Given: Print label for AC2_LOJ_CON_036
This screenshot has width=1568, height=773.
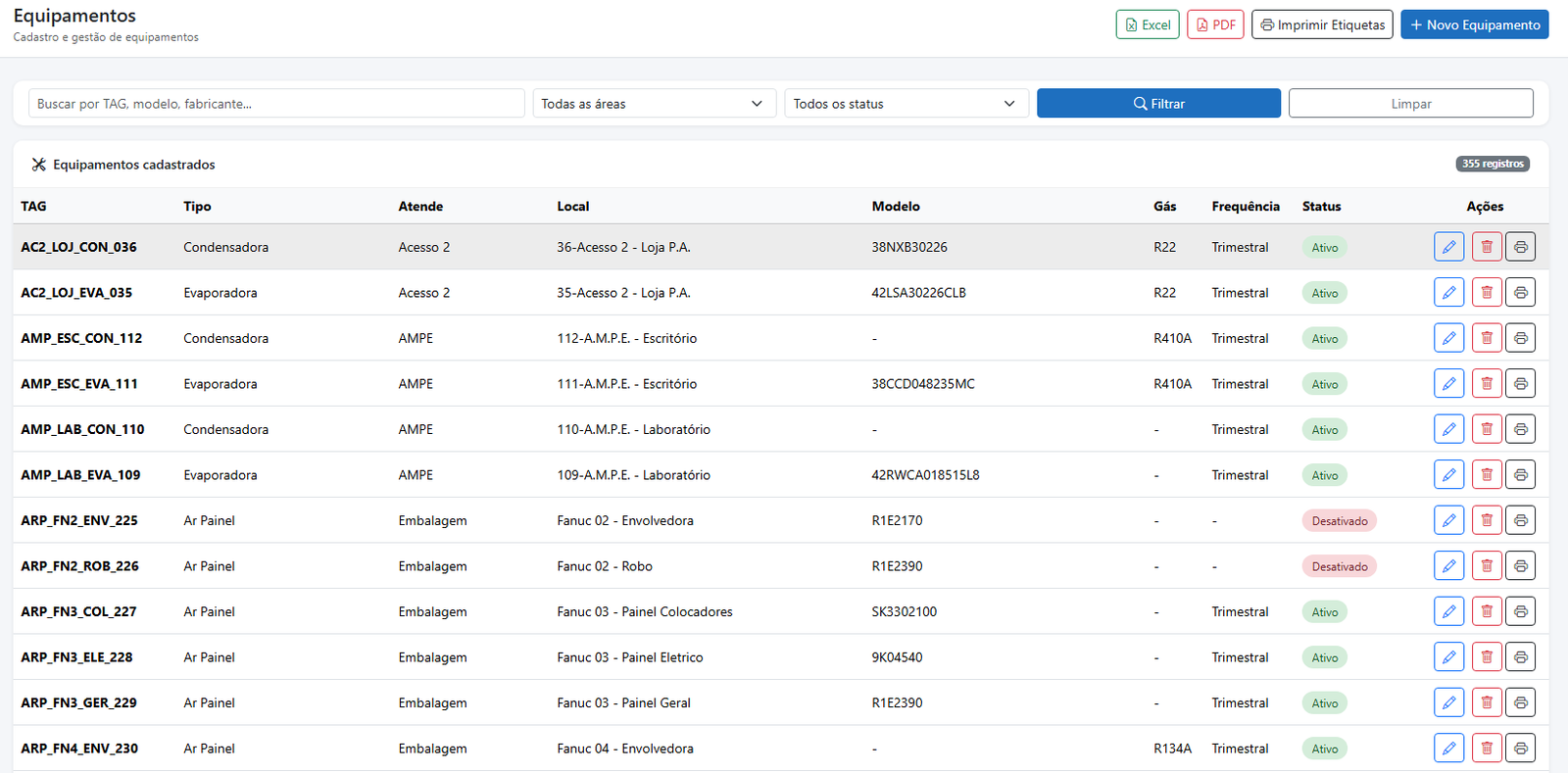Looking at the screenshot, I should [1520, 247].
